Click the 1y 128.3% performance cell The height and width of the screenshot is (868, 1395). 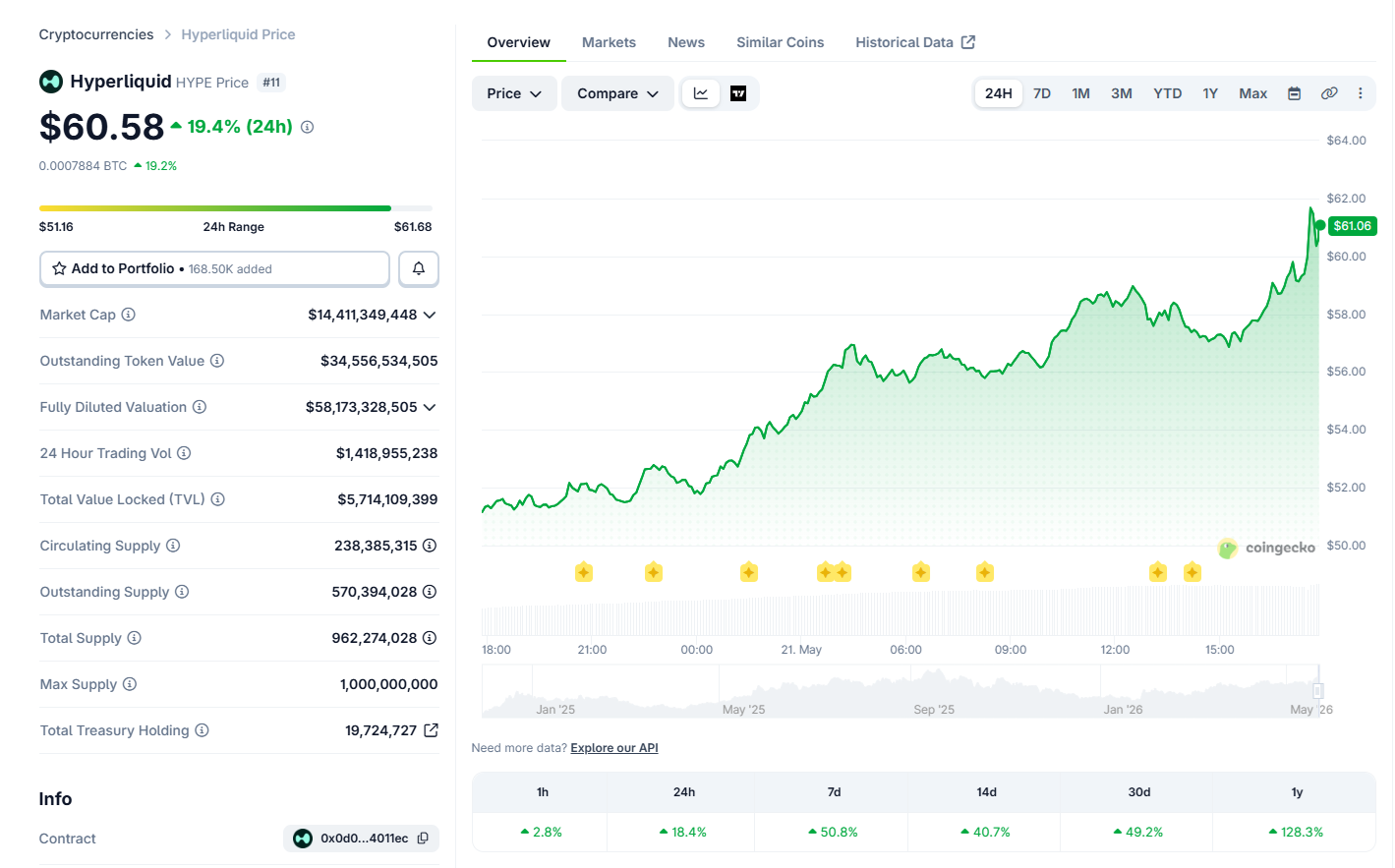(x=1295, y=832)
